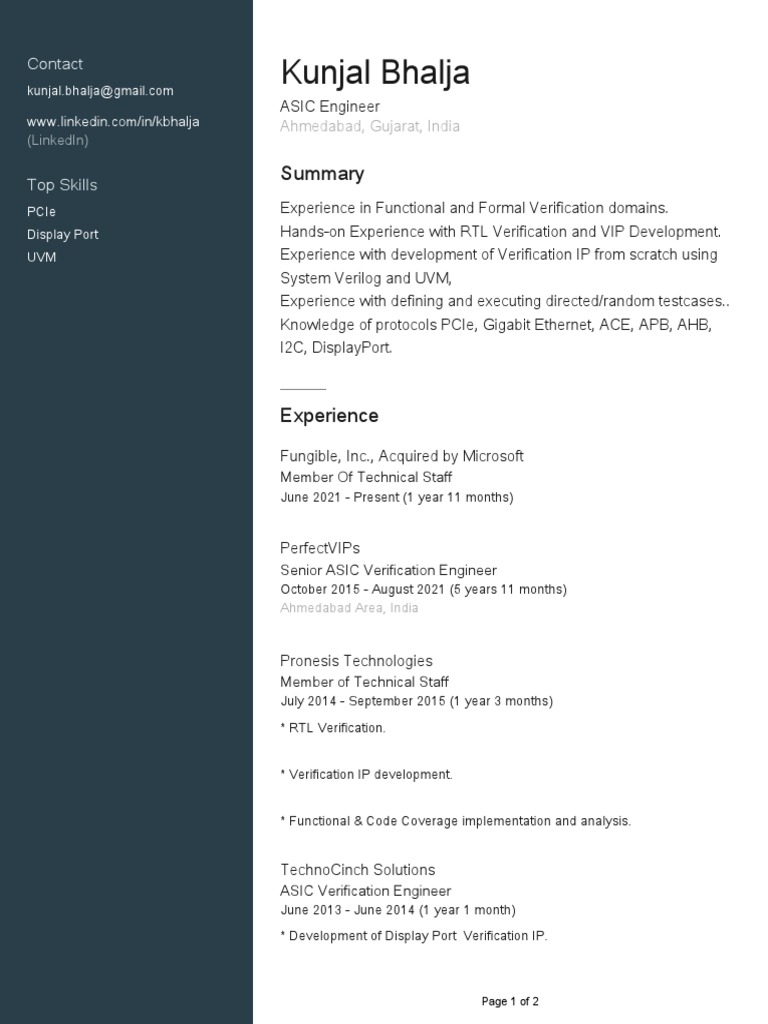Image resolution: width=768 pixels, height=1024 pixels.
Task: Click the Pronesis Technologies company name
Action: (x=357, y=661)
